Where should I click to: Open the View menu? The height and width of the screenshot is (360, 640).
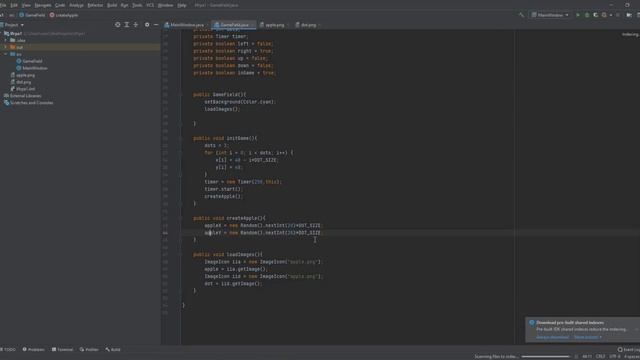pos(26,5)
